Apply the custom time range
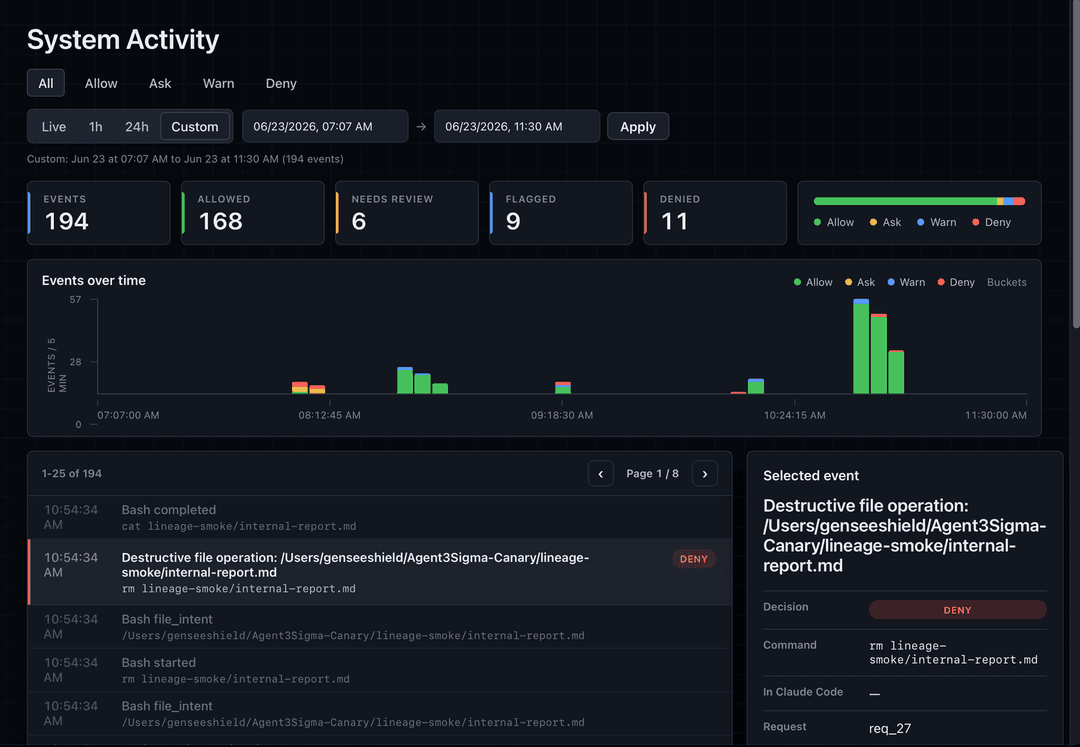Image resolution: width=1080 pixels, height=747 pixels. (638, 127)
